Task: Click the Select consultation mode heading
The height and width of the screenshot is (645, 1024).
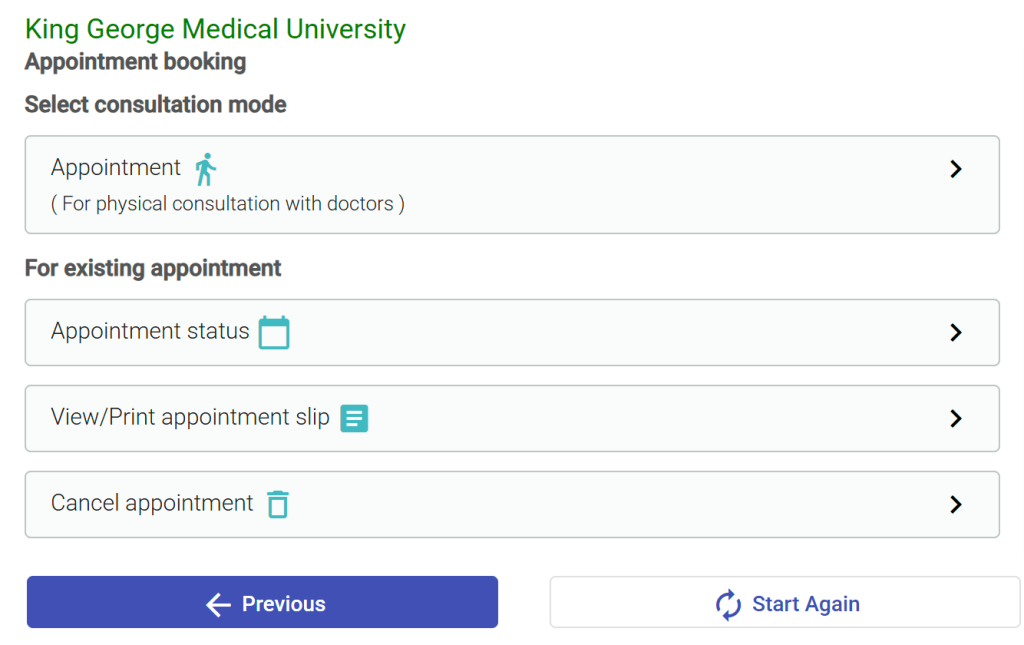Action: [x=155, y=105]
